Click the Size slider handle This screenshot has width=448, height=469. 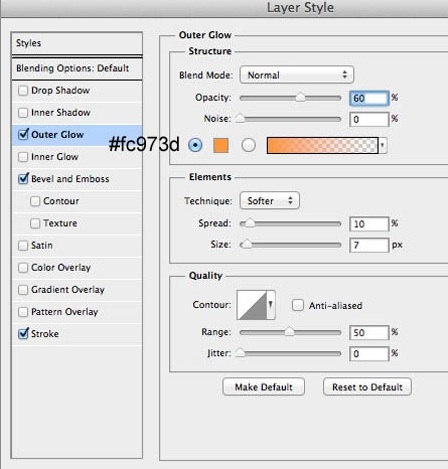(x=247, y=244)
